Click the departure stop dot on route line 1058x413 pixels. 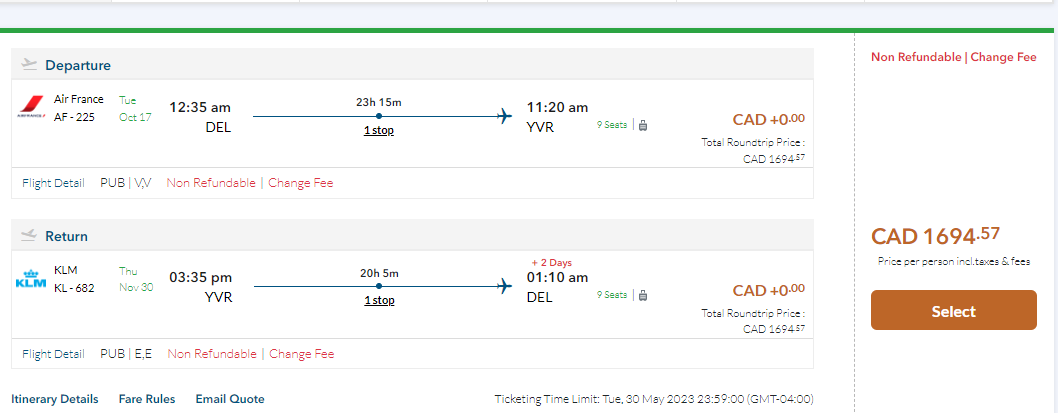(378, 117)
